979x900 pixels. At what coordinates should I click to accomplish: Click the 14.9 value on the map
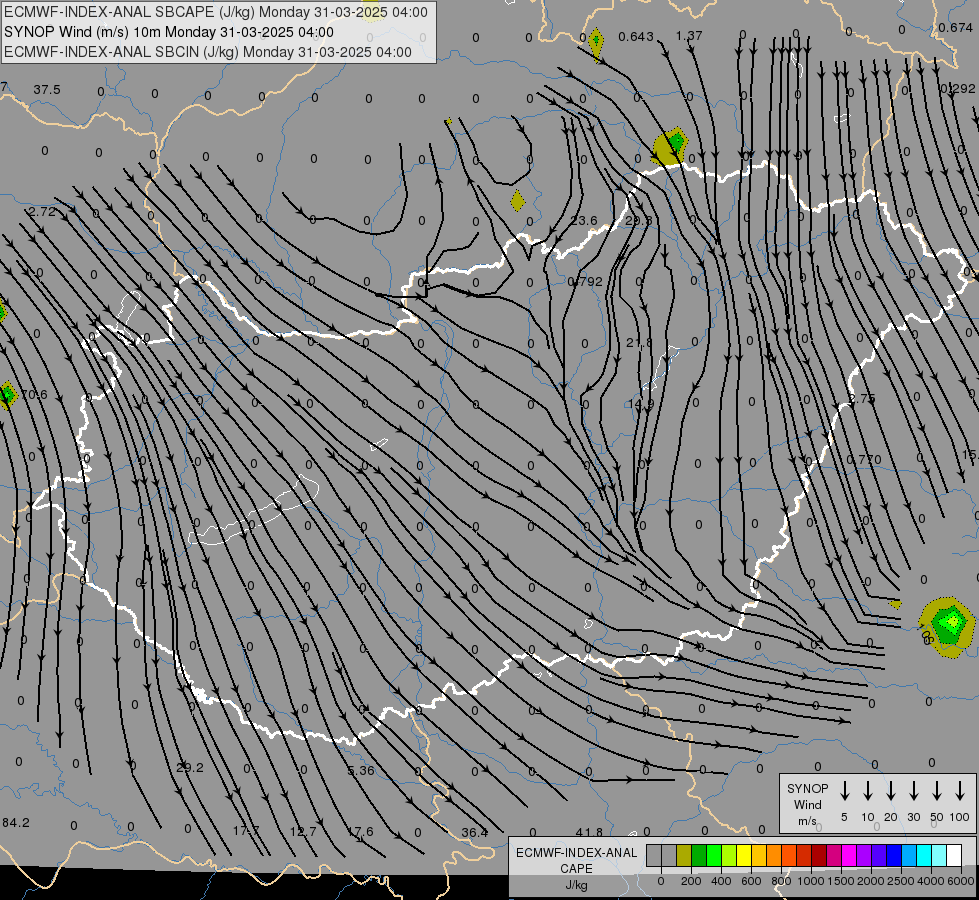(x=640, y=404)
